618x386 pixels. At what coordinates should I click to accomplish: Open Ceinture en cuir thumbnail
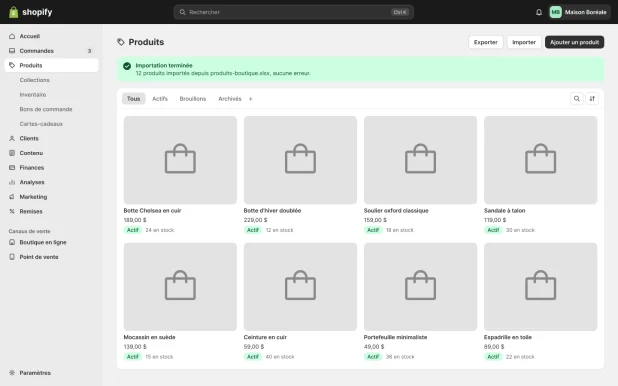[x=300, y=287]
